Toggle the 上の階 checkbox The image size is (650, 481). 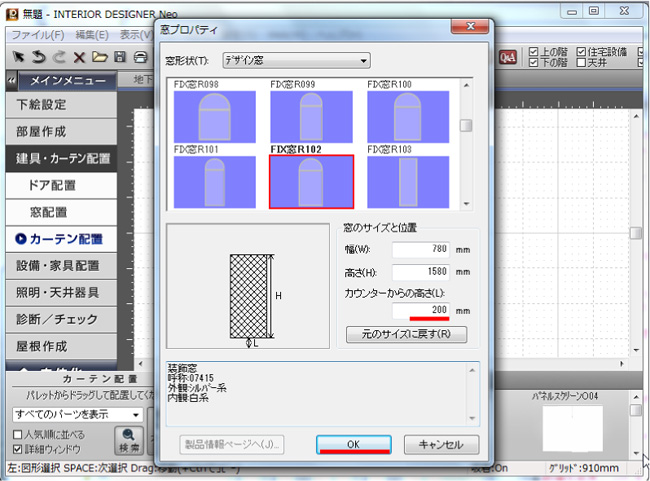pyautogui.click(x=533, y=52)
